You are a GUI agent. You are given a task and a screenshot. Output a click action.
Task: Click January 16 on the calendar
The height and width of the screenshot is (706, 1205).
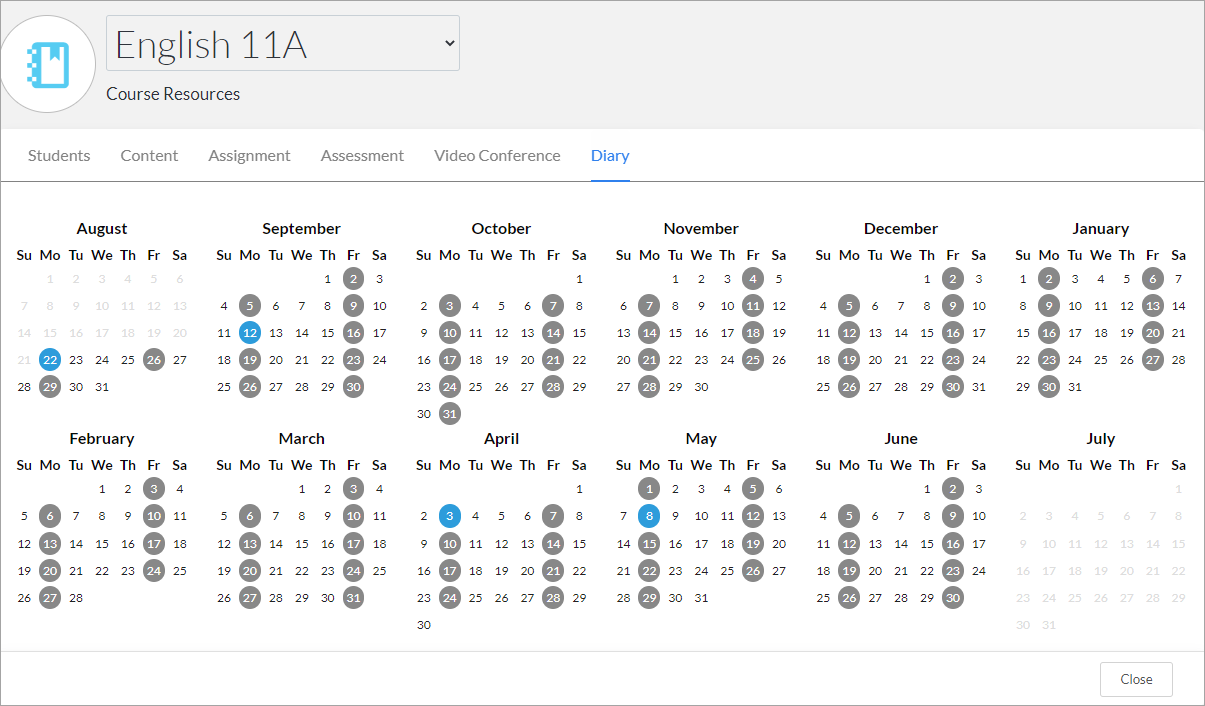(x=1049, y=333)
